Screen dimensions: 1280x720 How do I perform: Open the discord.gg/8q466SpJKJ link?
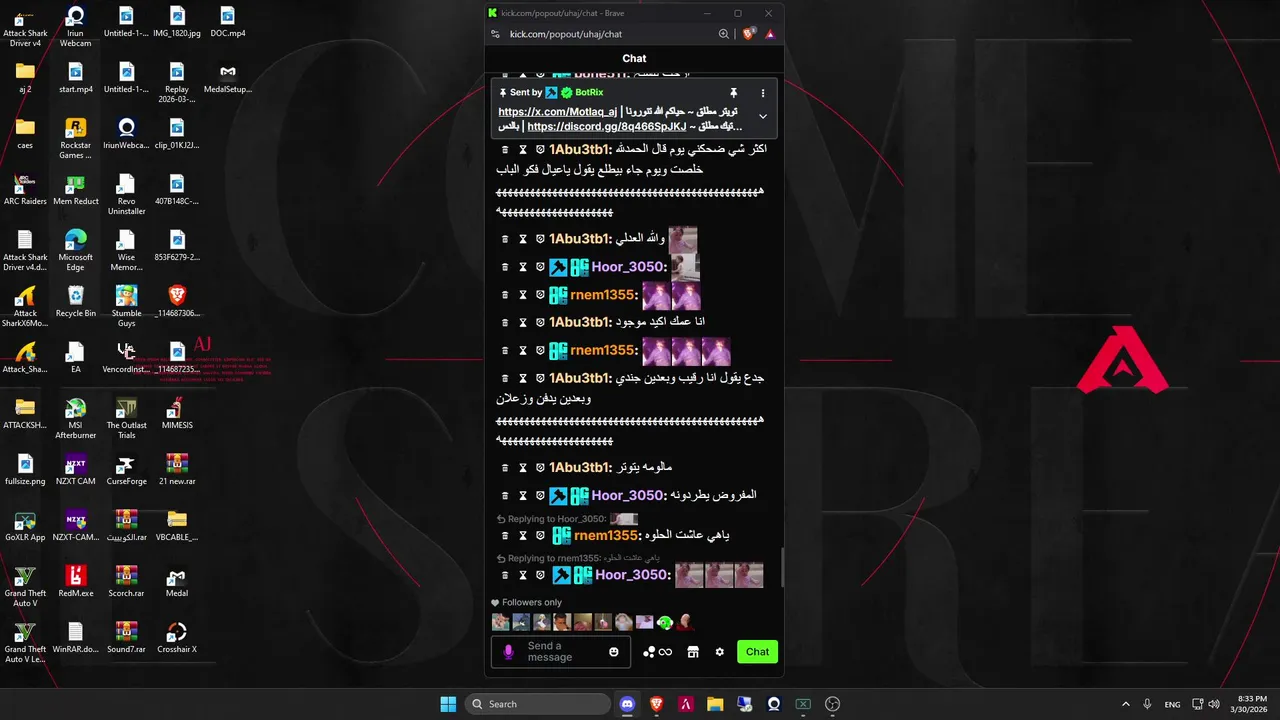point(607,127)
